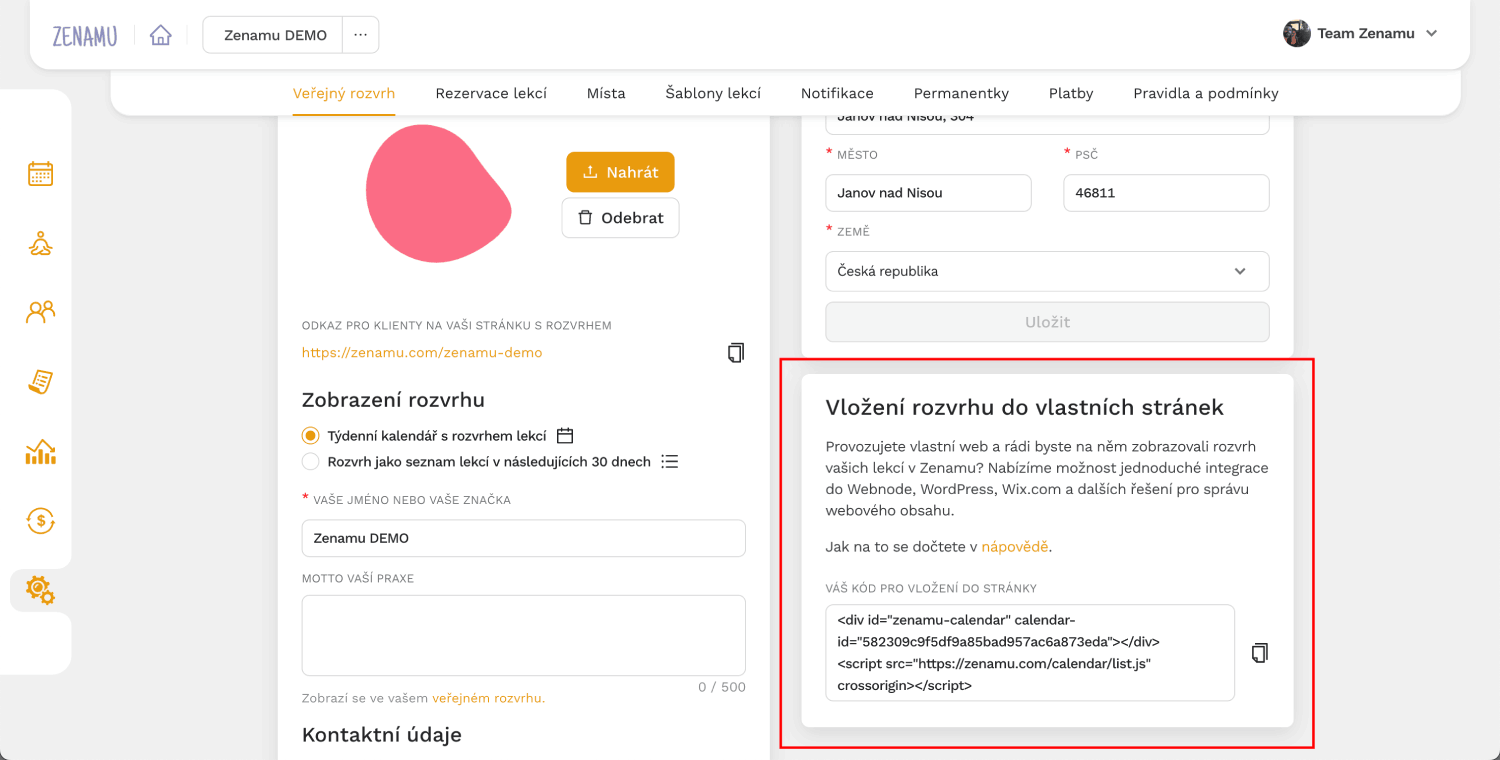Focus the Motto vaší praxe text area
The width and height of the screenshot is (1500, 760).
pyautogui.click(x=524, y=636)
